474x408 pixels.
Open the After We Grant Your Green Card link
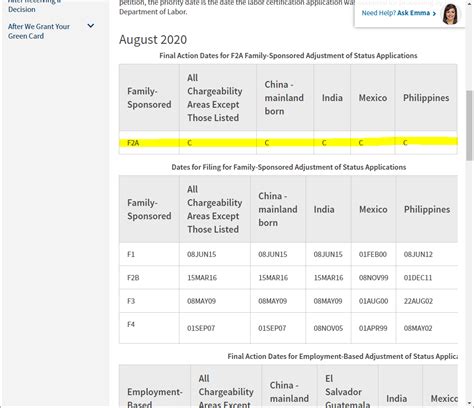coord(39,31)
